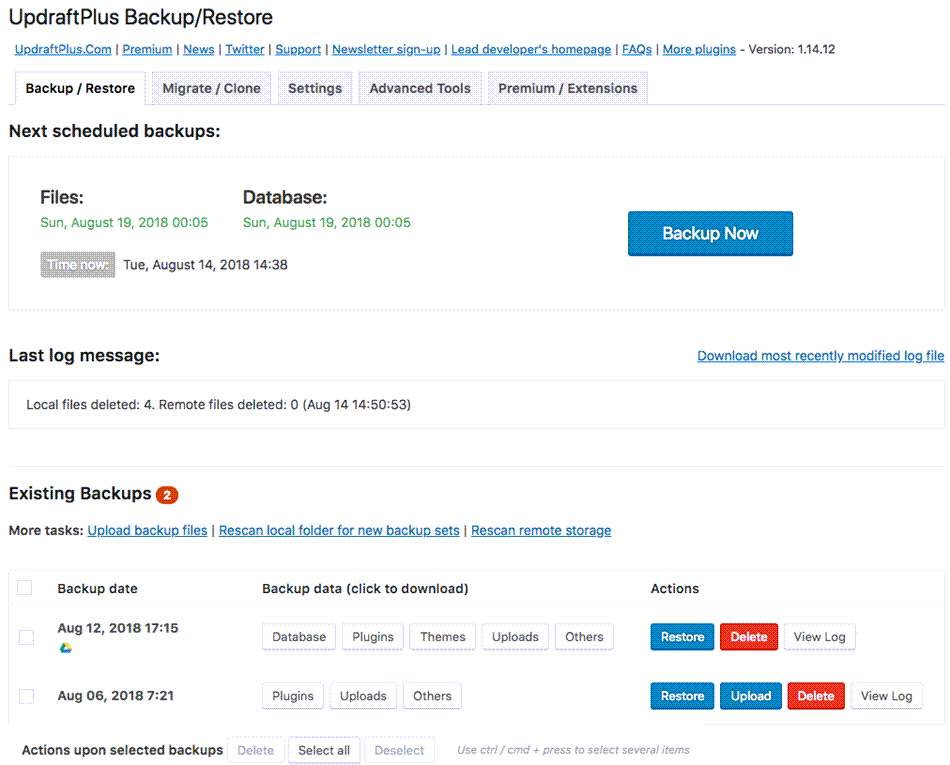Click the Deselect button
Image resolution: width=950 pixels, height=765 pixels.
tap(399, 750)
